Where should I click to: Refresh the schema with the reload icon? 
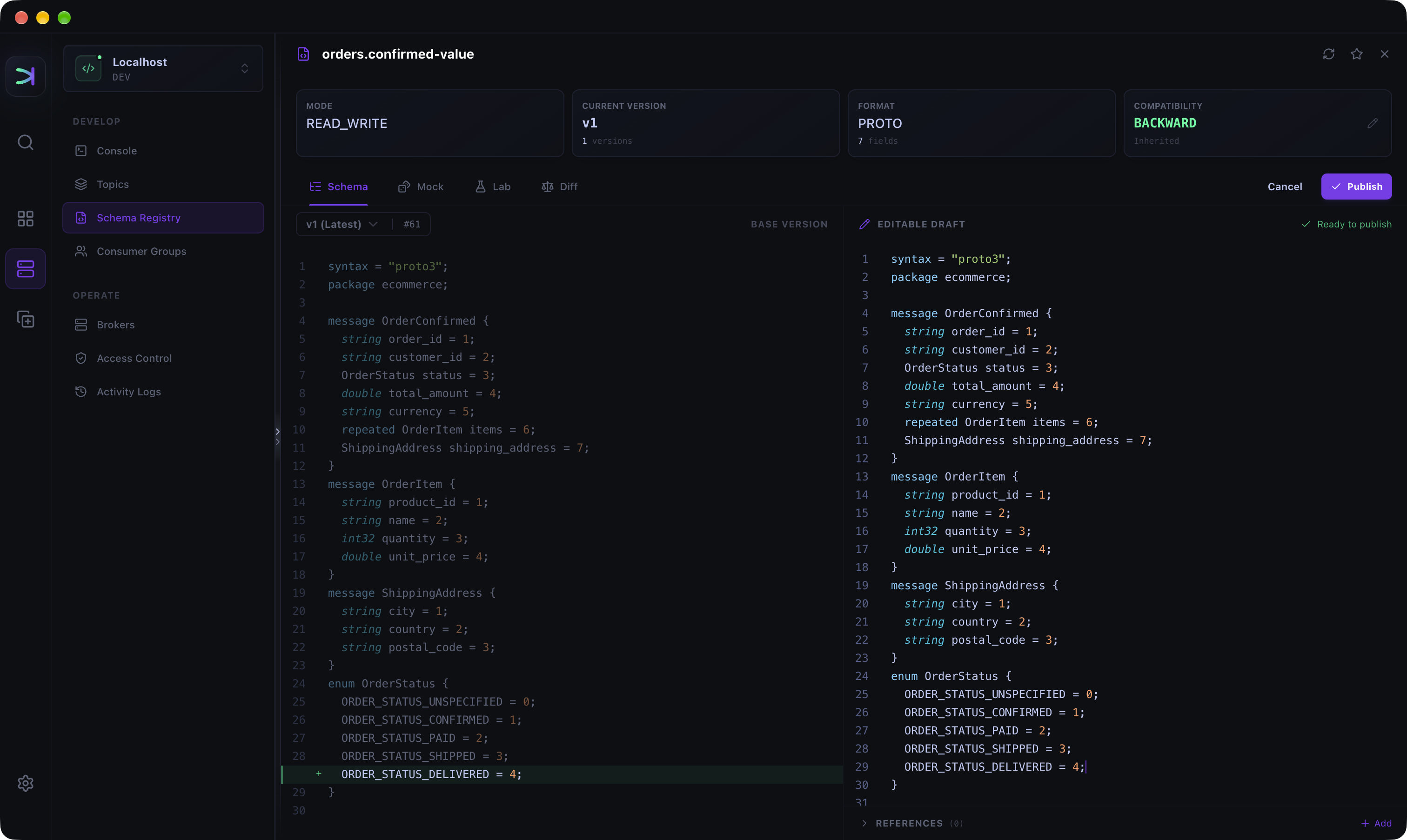[1328, 54]
